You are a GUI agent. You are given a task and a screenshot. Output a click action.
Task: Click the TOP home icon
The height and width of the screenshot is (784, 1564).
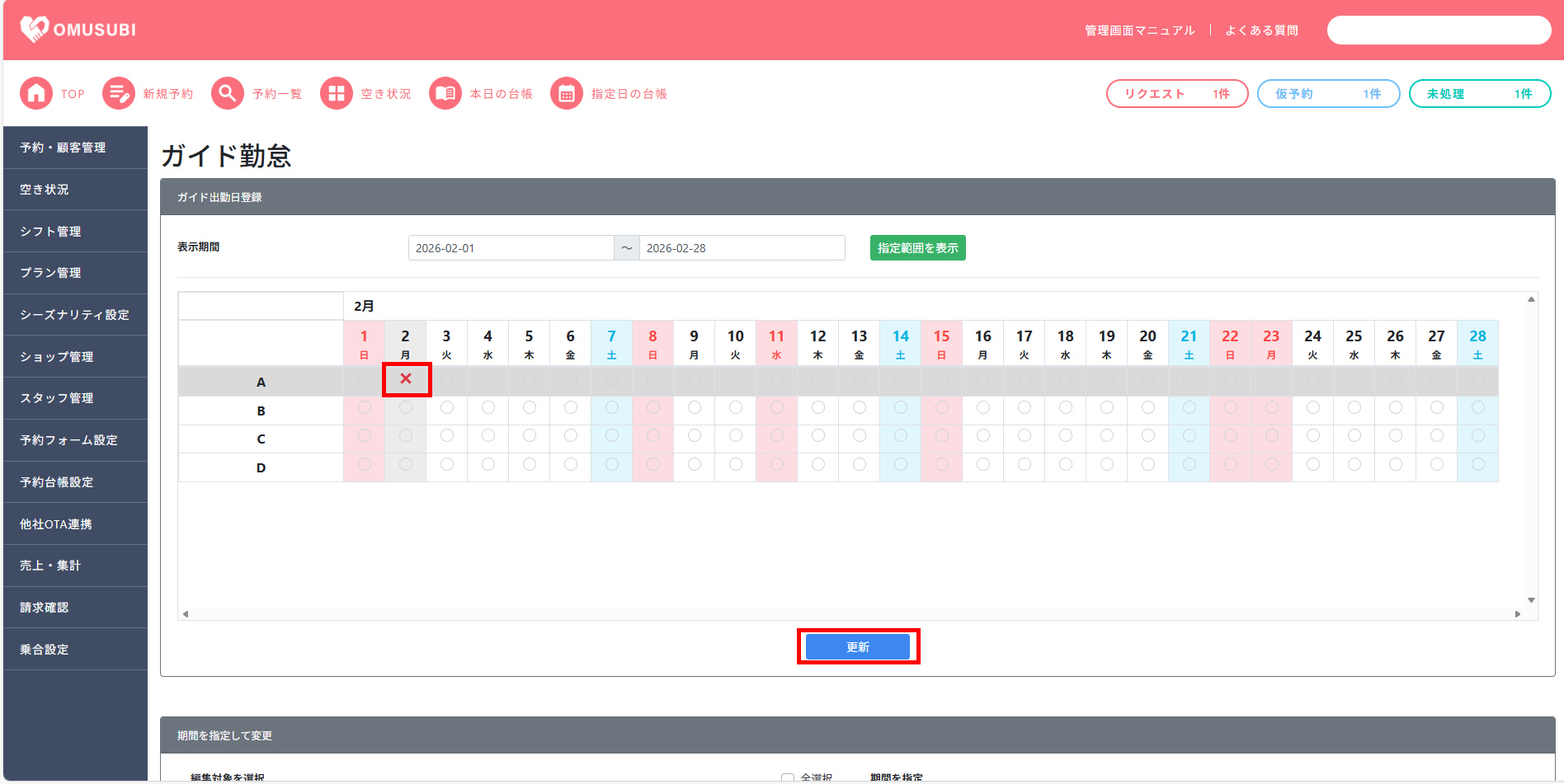coord(36,94)
